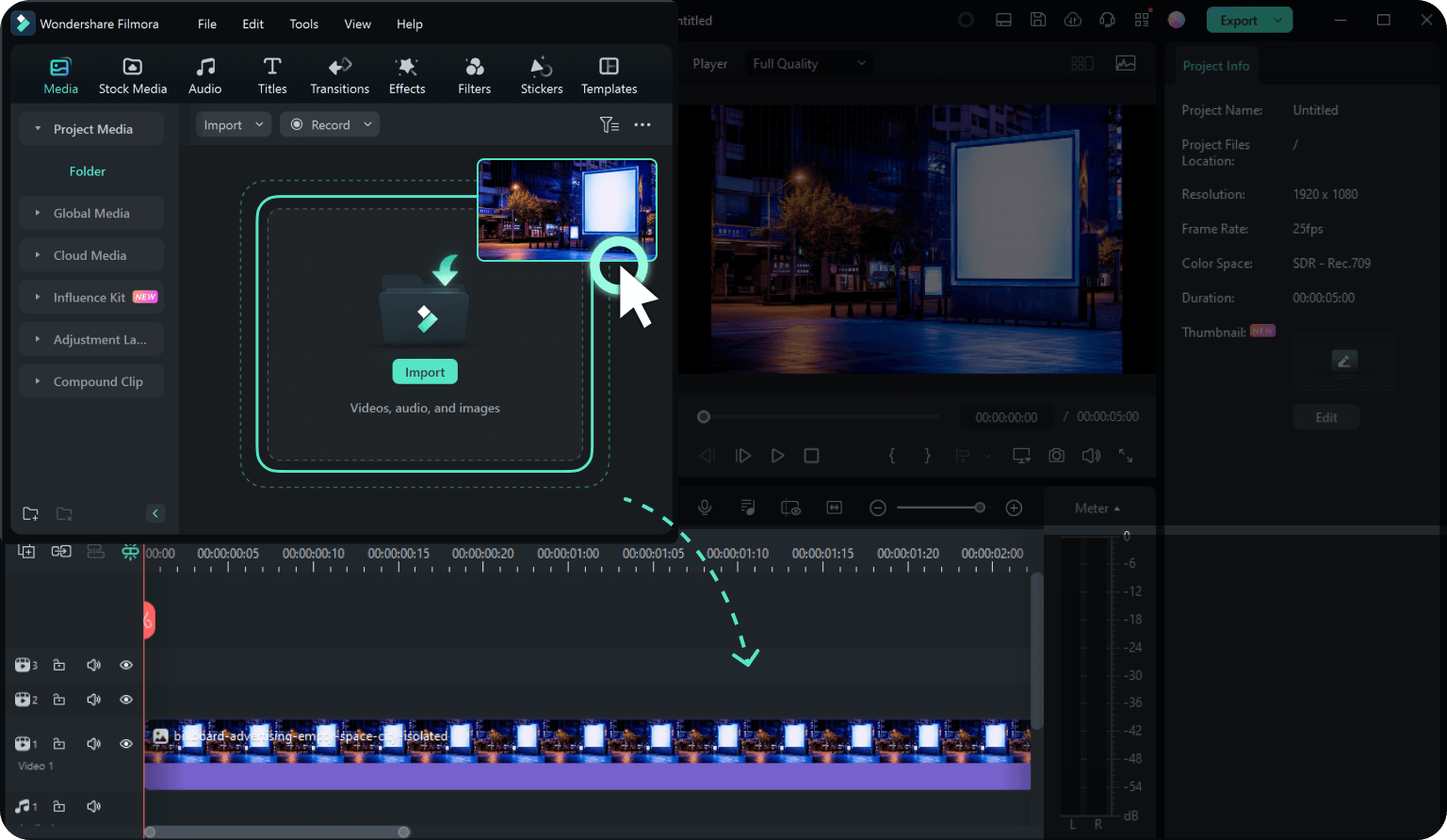Screen dimensions: 1447x840
Task: Click the timeline zoom out minus button
Action: pyautogui.click(x=878, y=508)
